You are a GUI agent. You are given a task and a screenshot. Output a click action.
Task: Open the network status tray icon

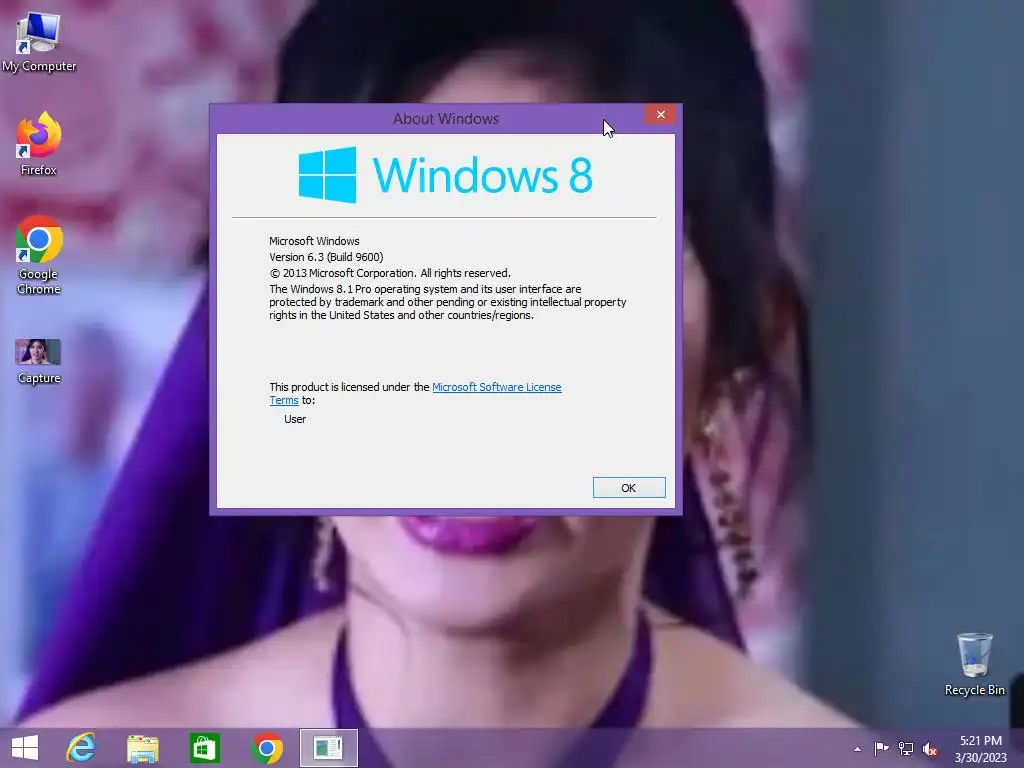point(906,748)
